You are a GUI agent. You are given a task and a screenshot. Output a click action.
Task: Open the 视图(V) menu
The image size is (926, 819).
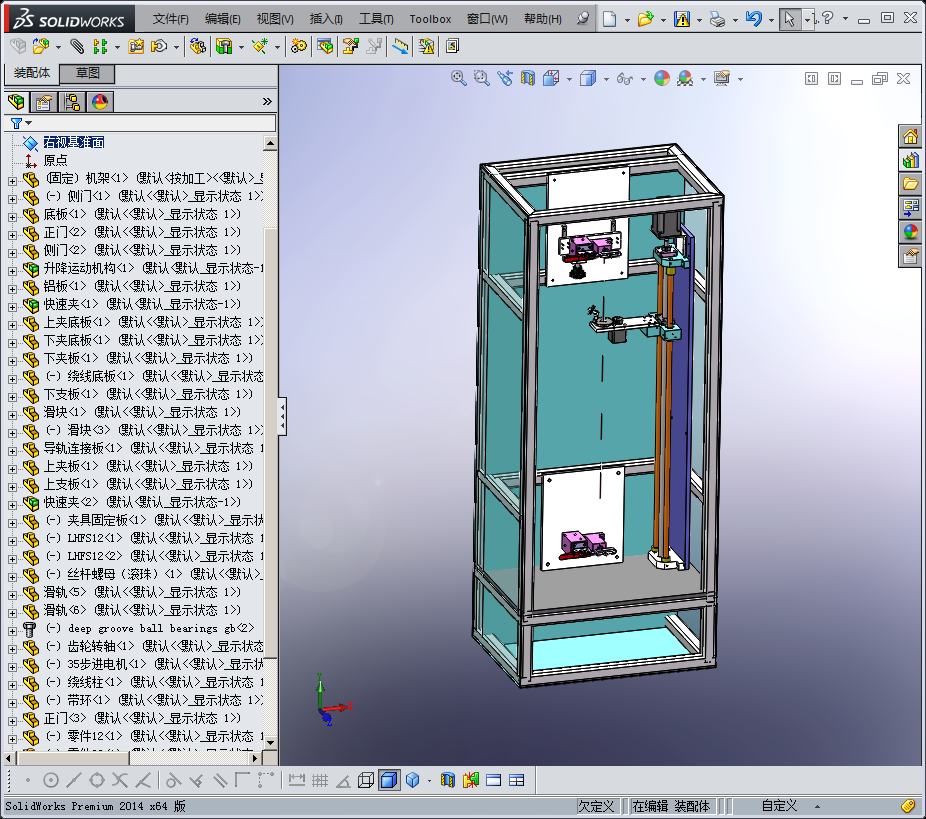[x=275, y=19]
